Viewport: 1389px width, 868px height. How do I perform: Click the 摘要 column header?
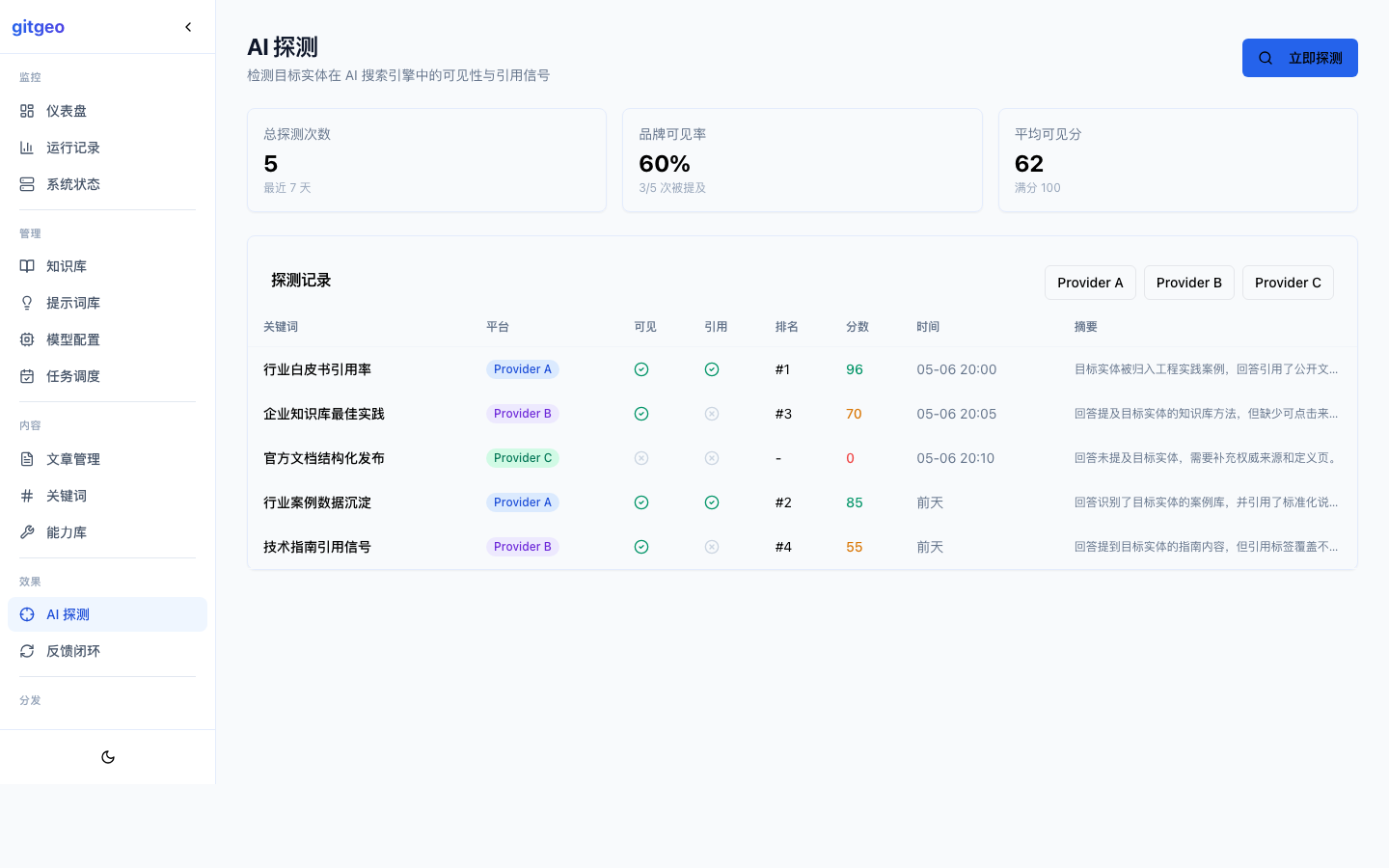coord(1086,327)
